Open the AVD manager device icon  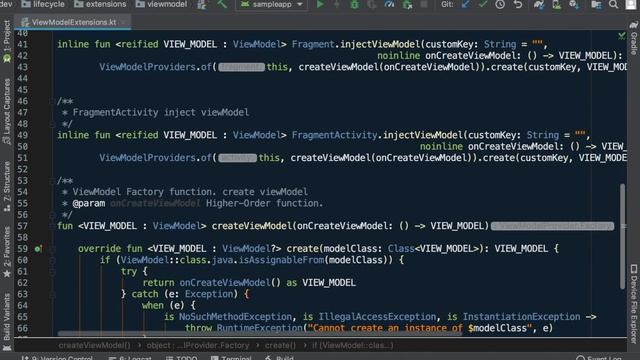[x=556, y=4]
